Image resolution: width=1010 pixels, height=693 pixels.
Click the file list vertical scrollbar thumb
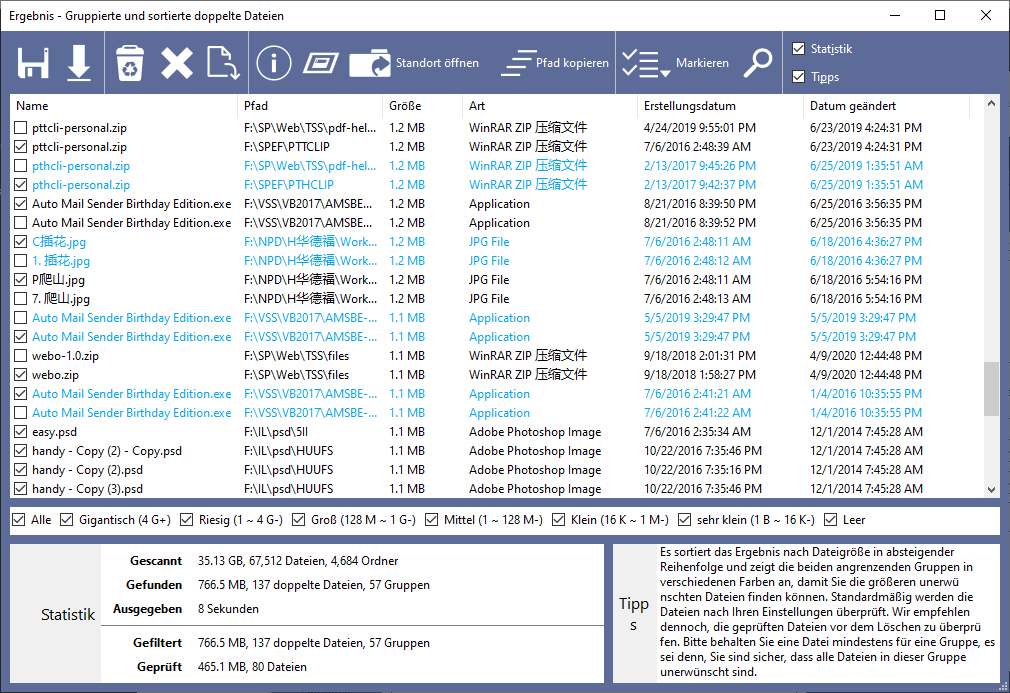(x=991, y=390)
